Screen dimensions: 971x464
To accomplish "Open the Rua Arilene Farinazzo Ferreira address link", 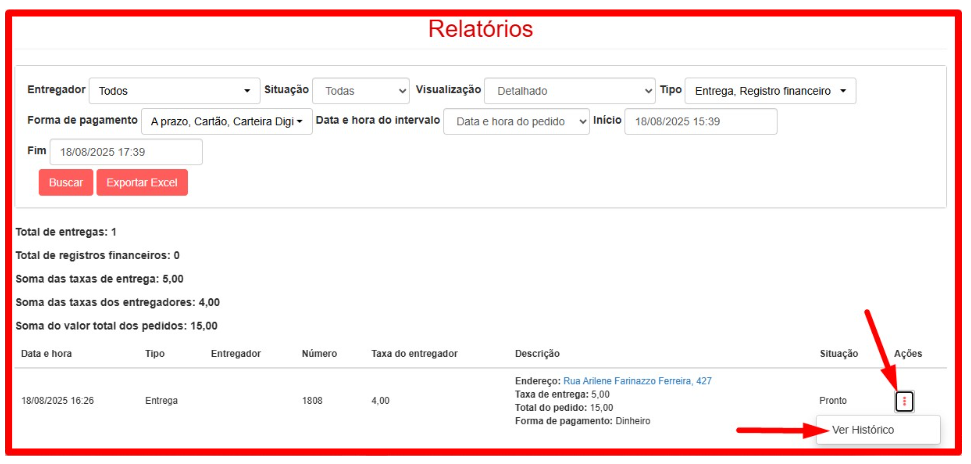I will 637,381.
